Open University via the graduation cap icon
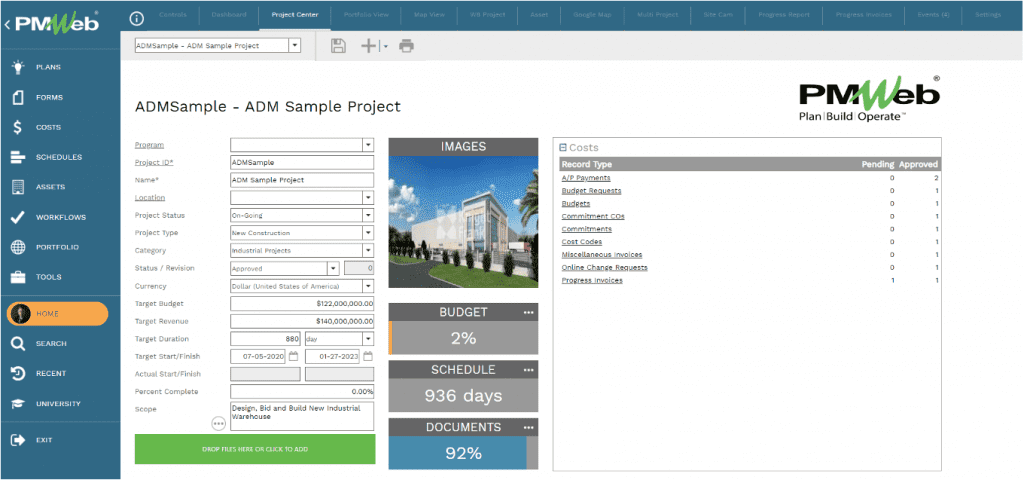 18,404
